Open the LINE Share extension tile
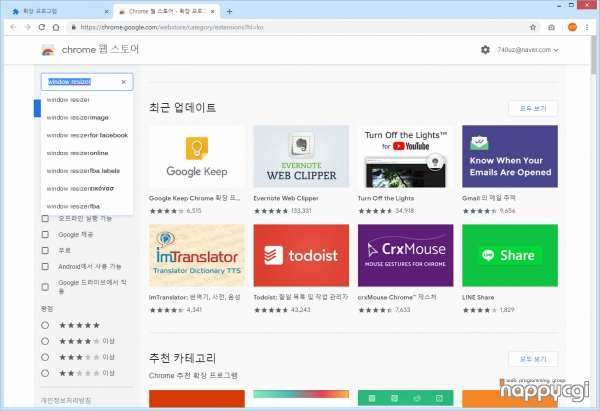 pos(510,255)
